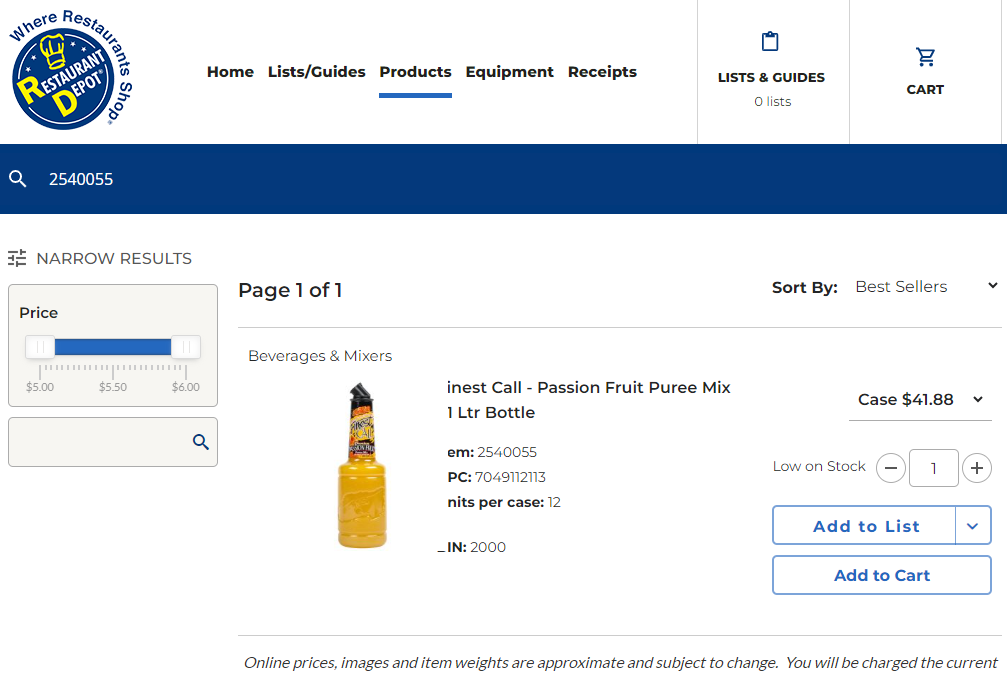Click the 'Page 1 of 1' text
Screen dimensions: 1007x676
point(290,290)
